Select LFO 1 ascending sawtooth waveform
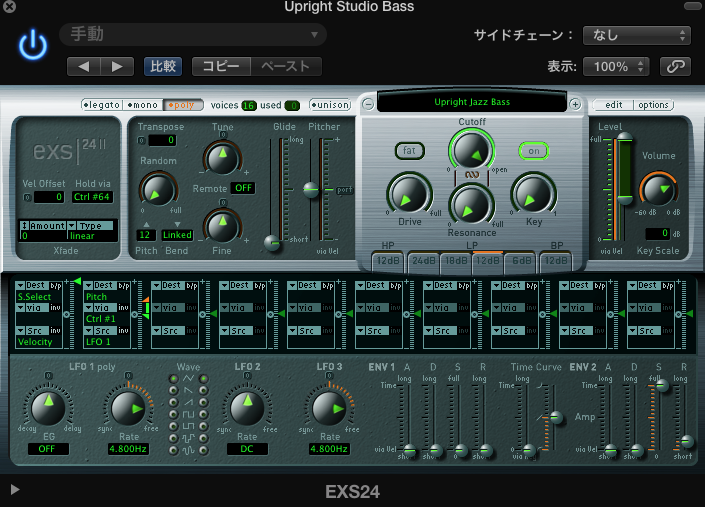Screen dimensions: 705x507 (x=174, y=402)
